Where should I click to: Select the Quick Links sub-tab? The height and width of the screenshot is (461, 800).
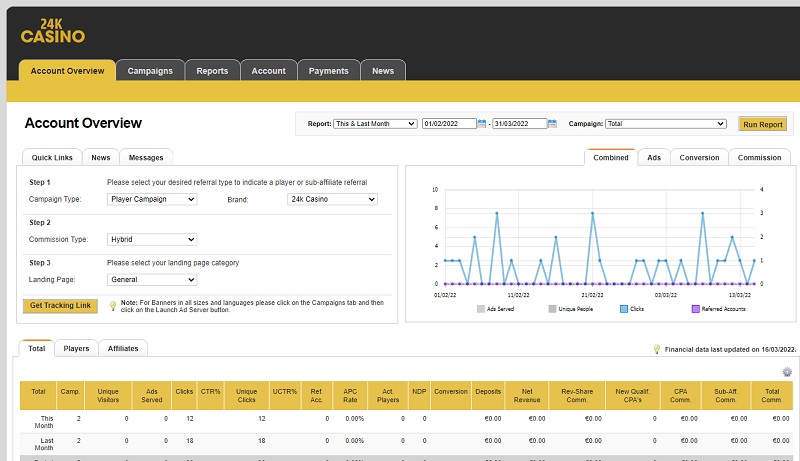52,158
